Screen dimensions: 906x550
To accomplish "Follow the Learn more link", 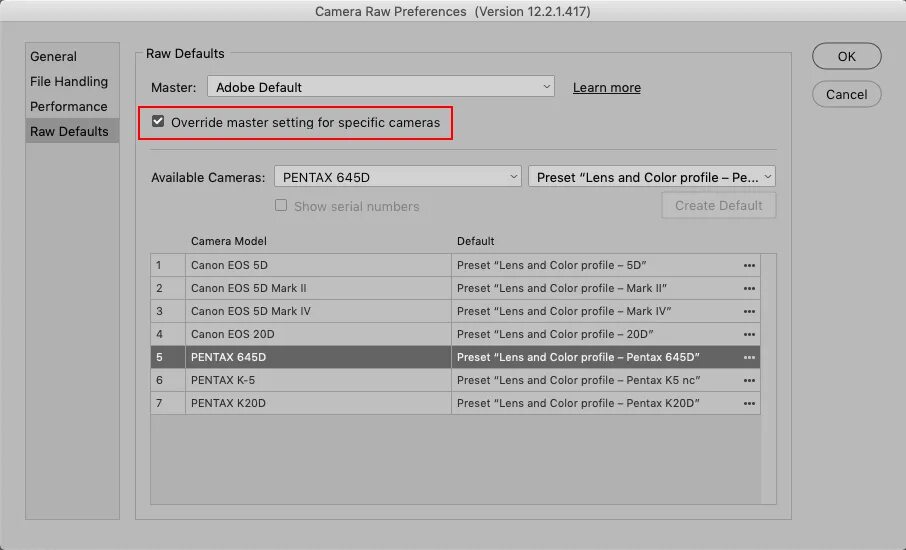I will [x=607, y=88].
